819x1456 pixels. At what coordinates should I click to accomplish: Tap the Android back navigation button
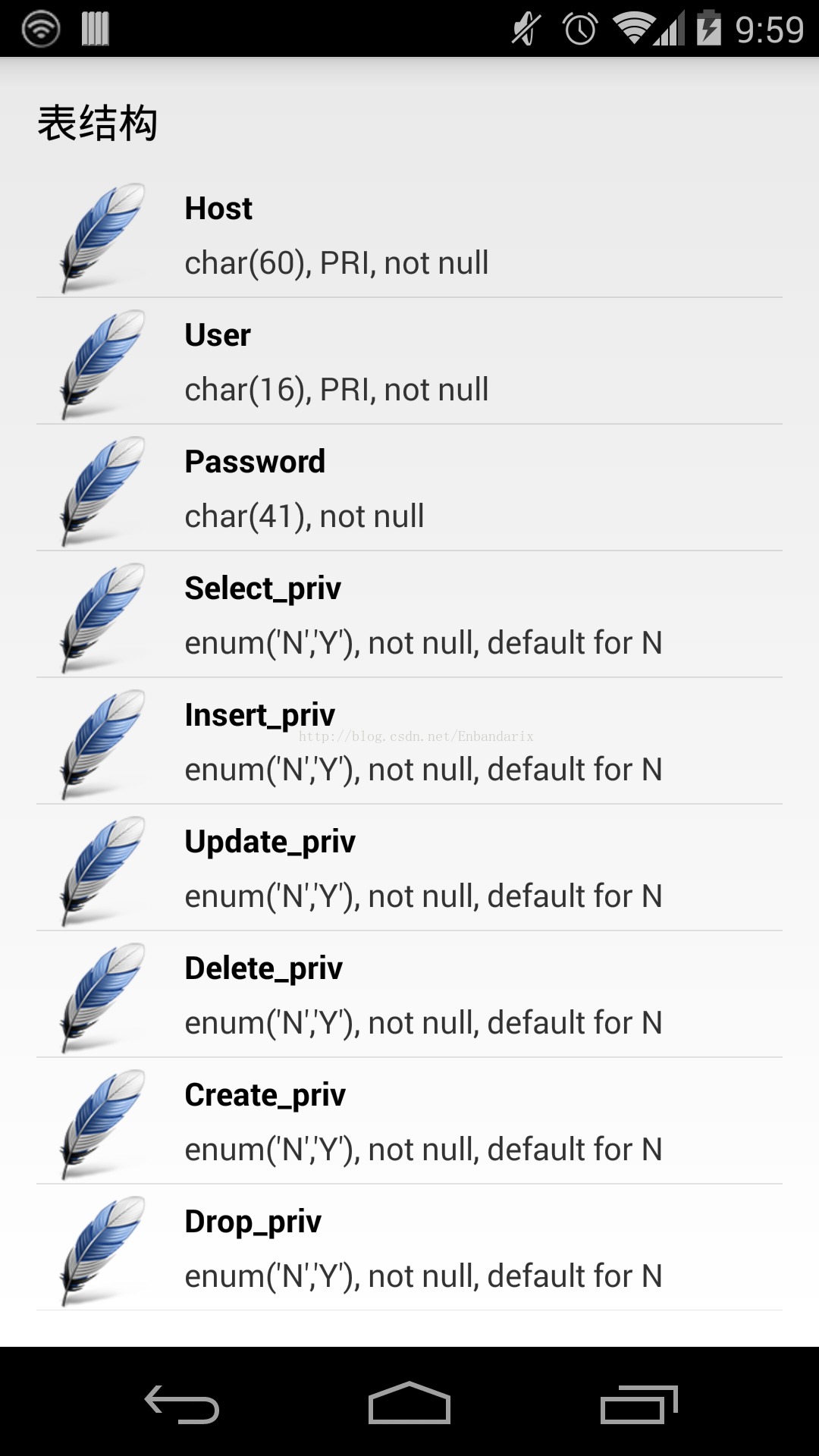click(182, 1404)
